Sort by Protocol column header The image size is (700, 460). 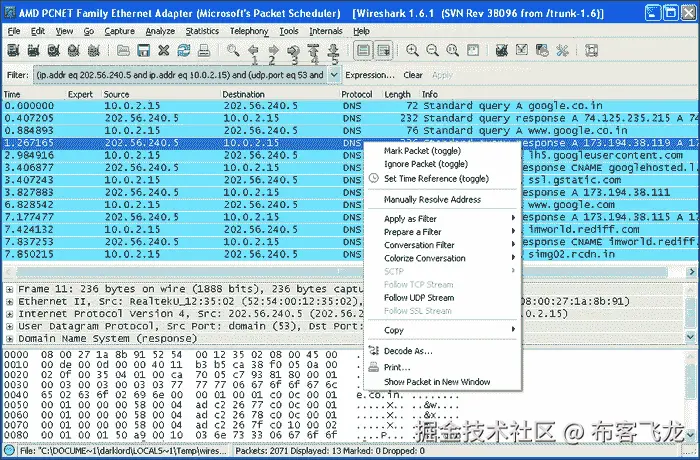(361, 94)
